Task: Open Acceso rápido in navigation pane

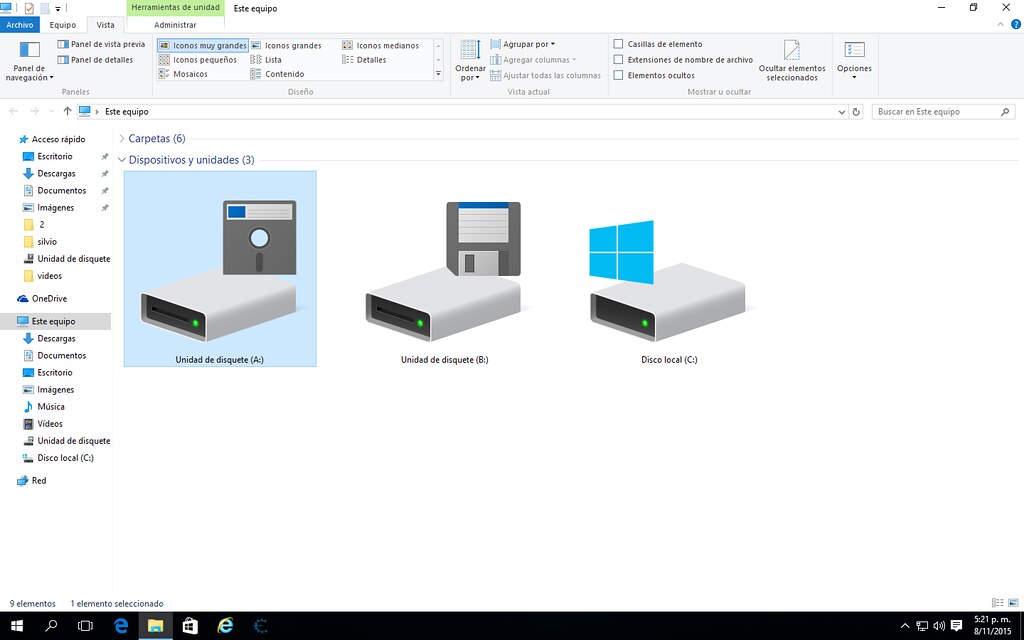Action: [52, 139]
